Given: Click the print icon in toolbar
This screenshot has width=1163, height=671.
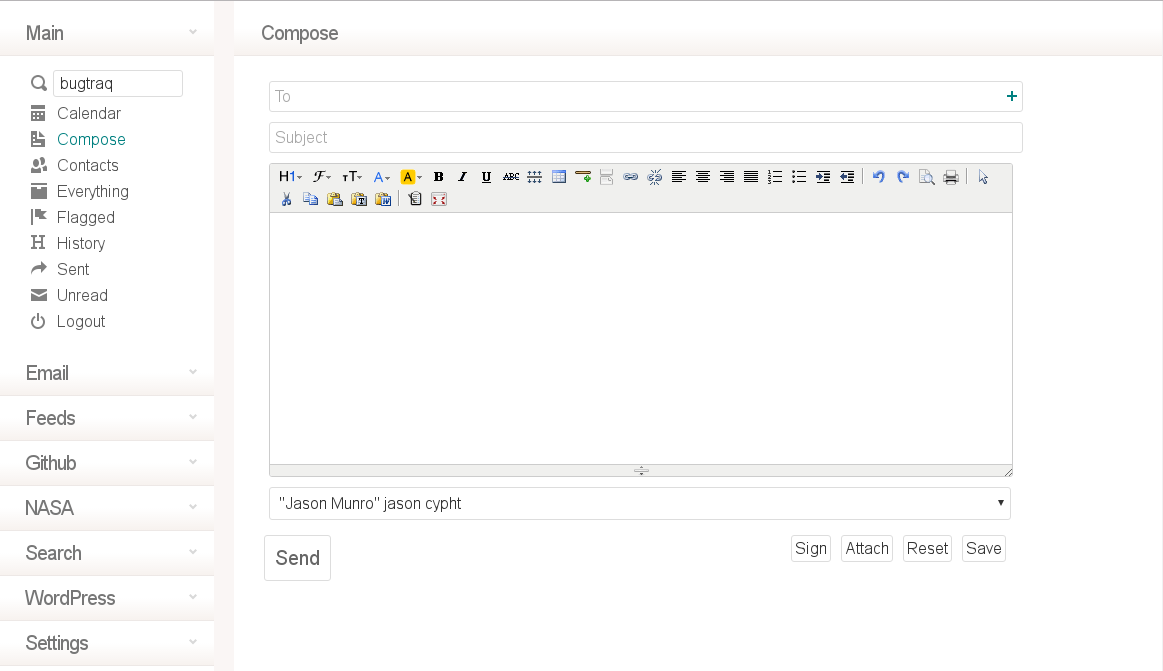Looking at the screenshot, I should 951,177.
